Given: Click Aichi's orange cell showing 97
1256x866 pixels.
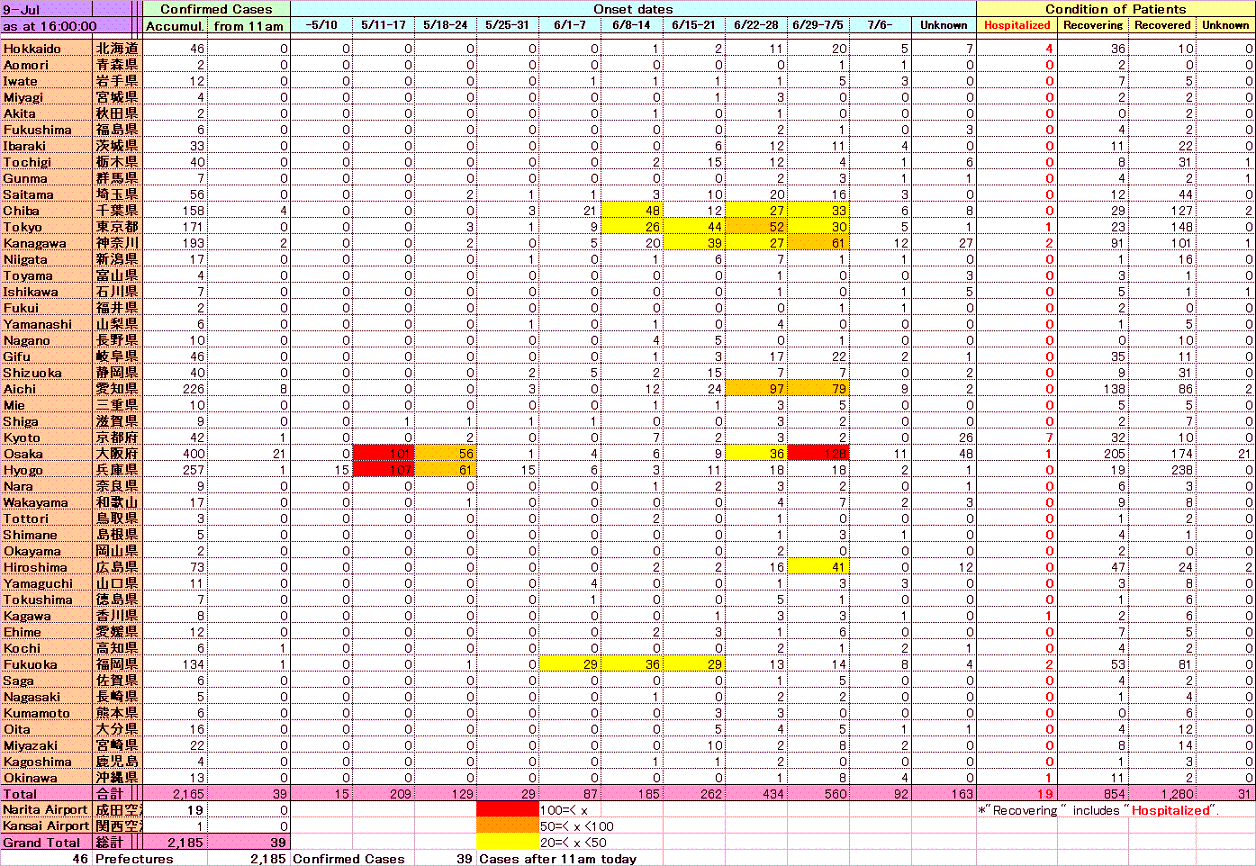Looking at the screenshot, I should [756, 389].
